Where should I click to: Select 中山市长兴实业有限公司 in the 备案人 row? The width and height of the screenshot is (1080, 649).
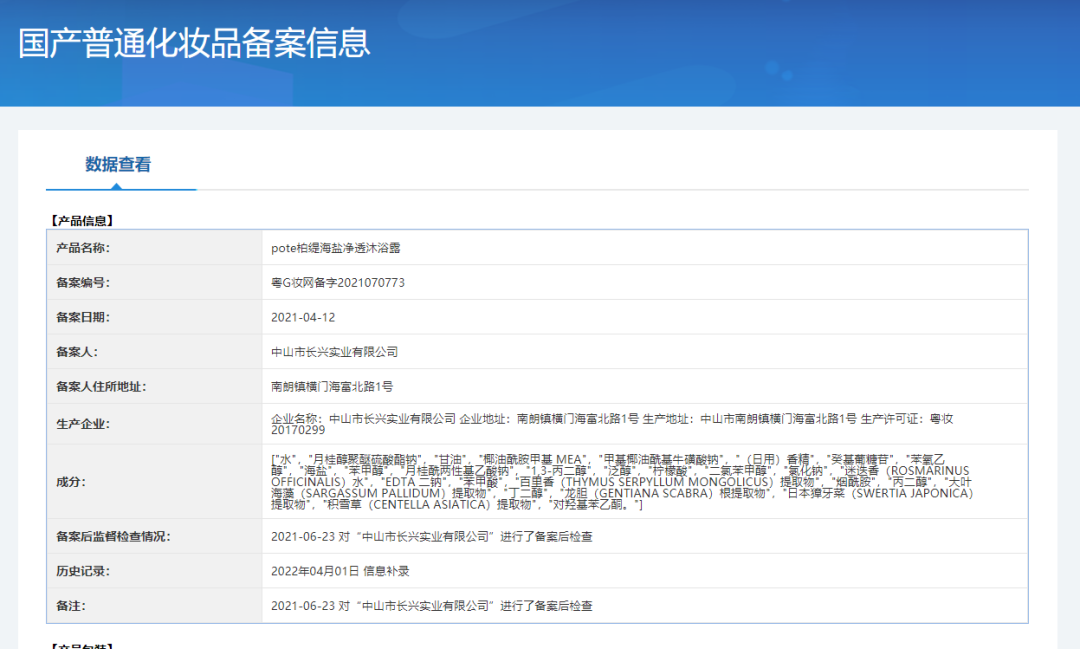[x=334, y=352]
